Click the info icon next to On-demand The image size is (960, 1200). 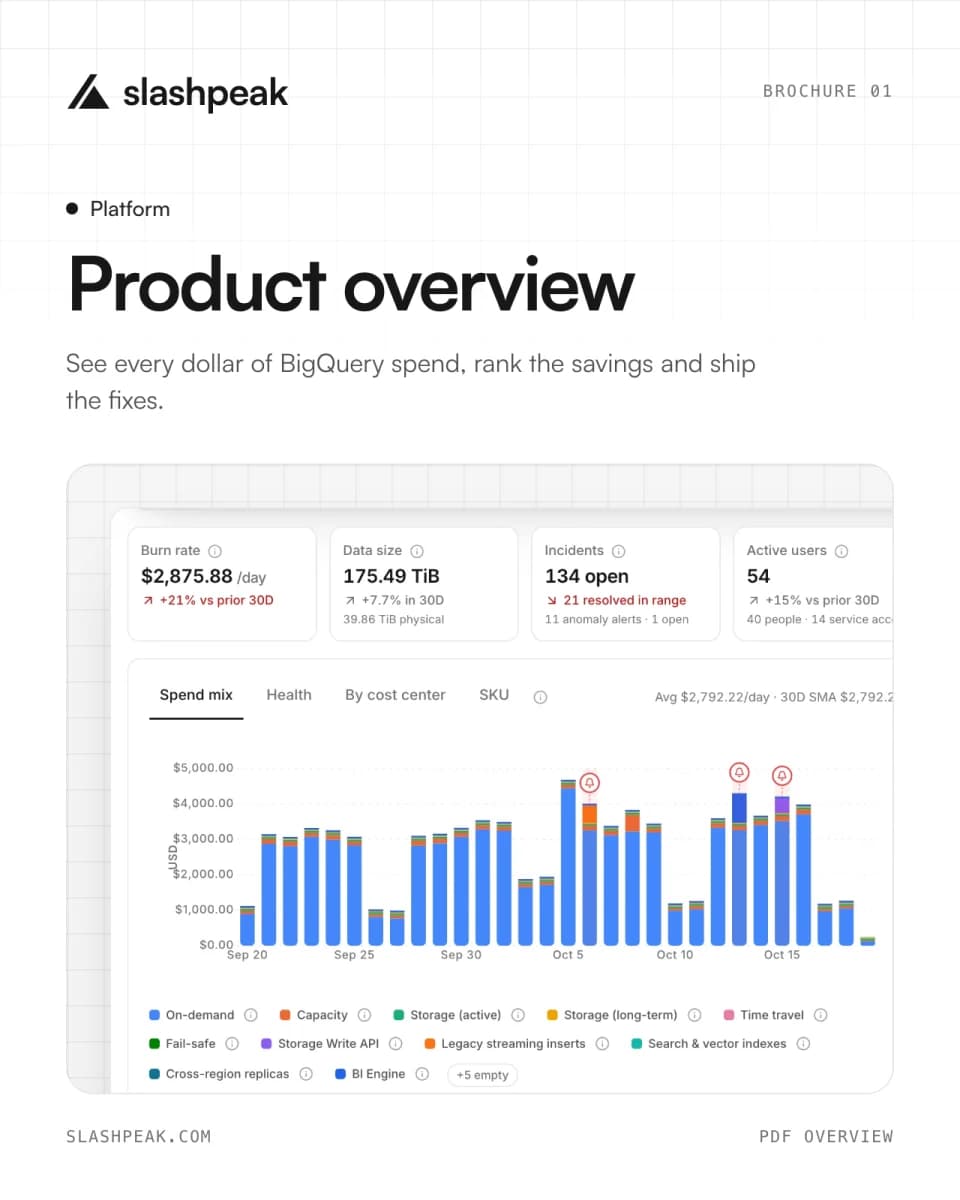click(x=251, y=1015)
